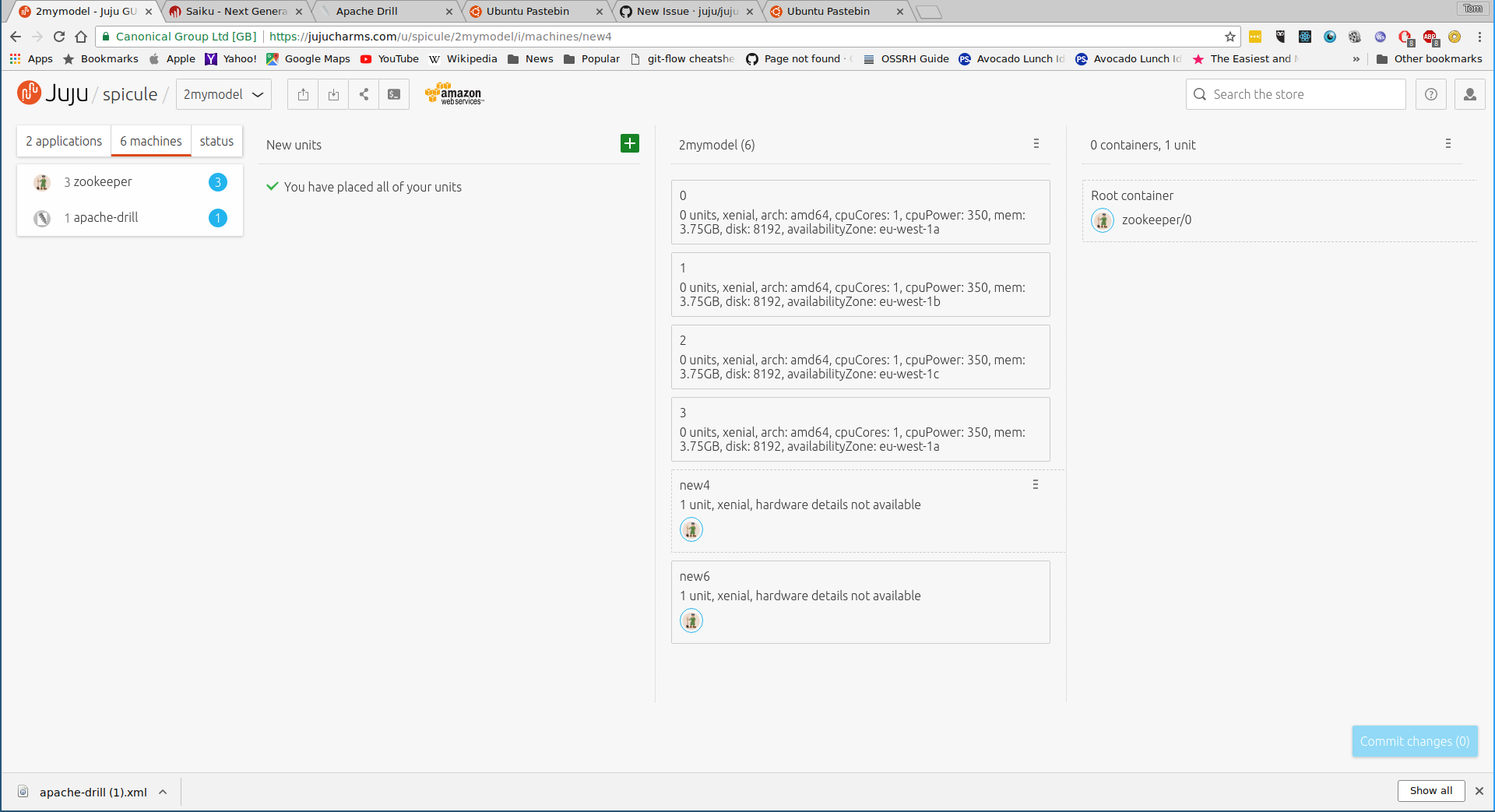Open the YouTube bookmark
The height and width of the screenshot is (812, 1495).
389,59
